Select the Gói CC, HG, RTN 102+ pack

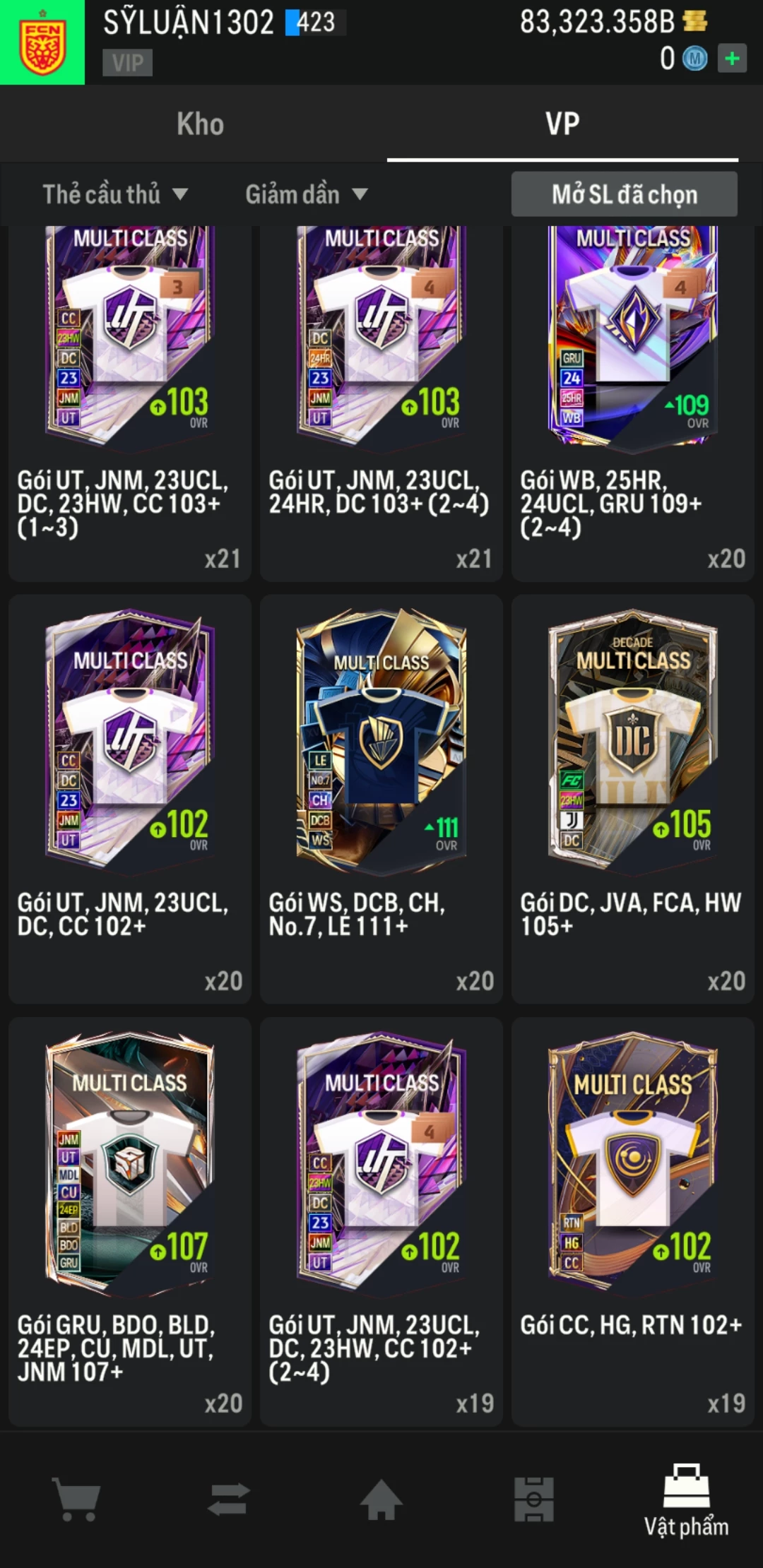633,1221
